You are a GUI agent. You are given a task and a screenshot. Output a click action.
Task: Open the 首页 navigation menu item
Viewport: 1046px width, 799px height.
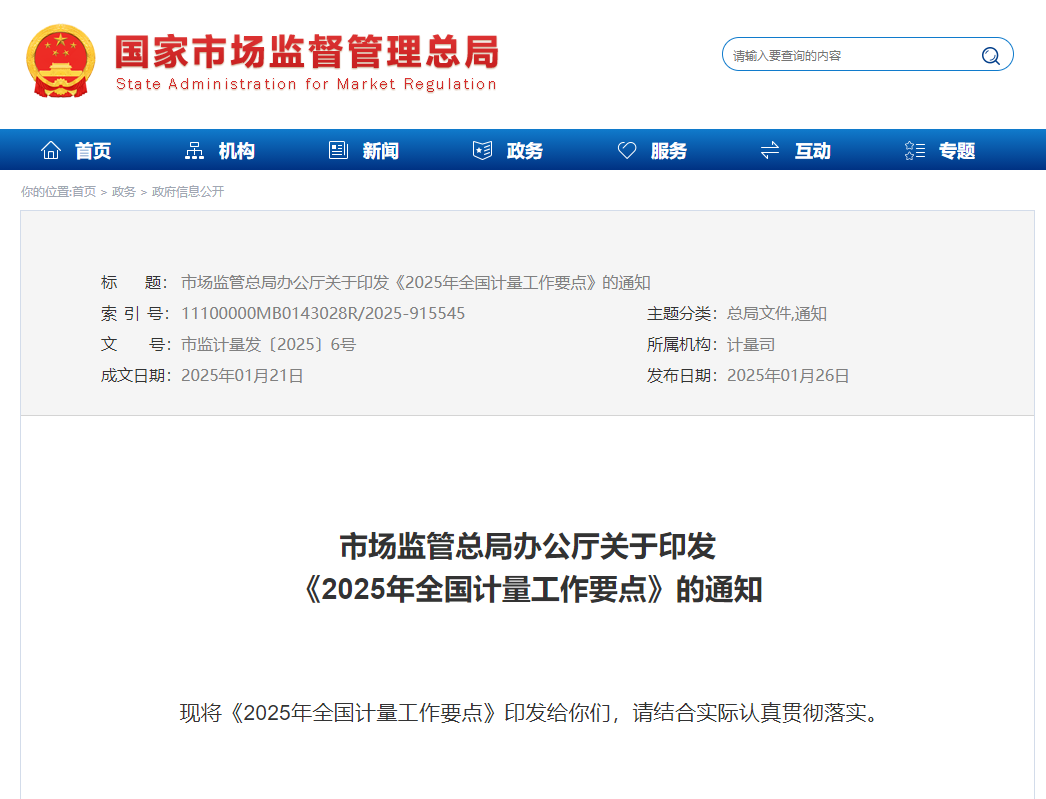coord(93,151)
